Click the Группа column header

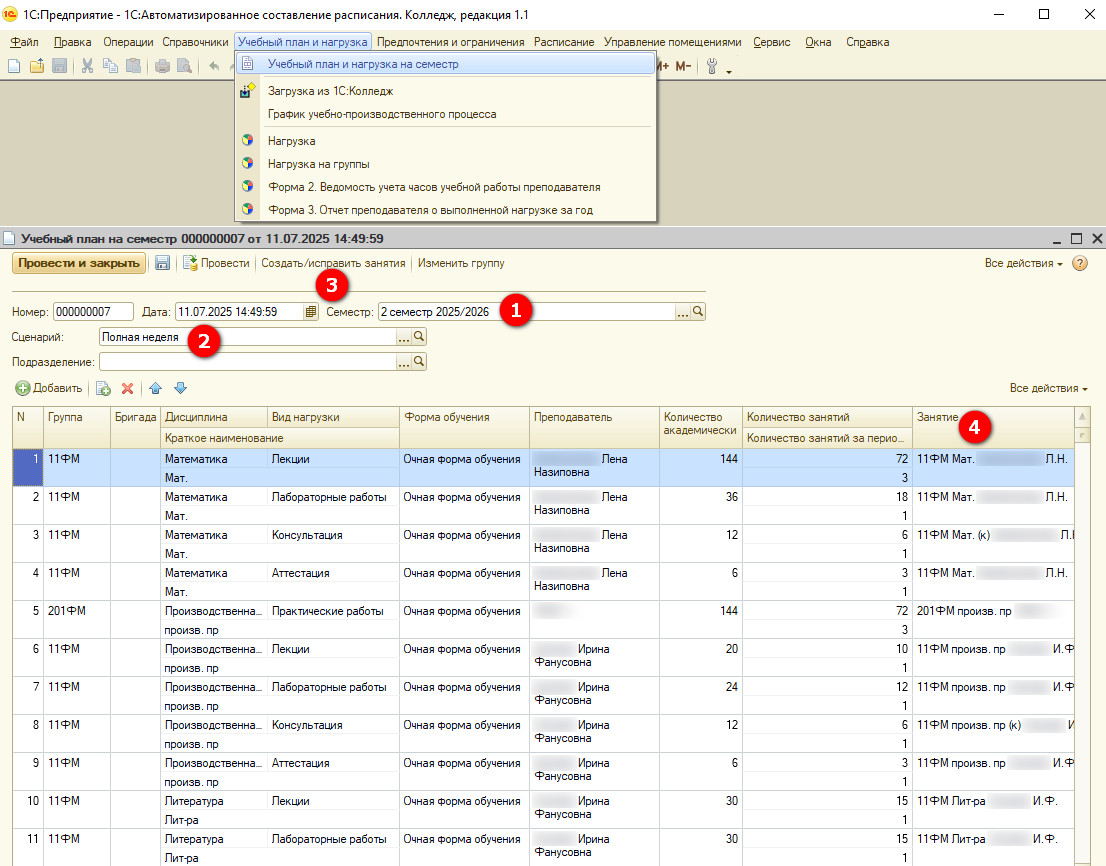77,427
